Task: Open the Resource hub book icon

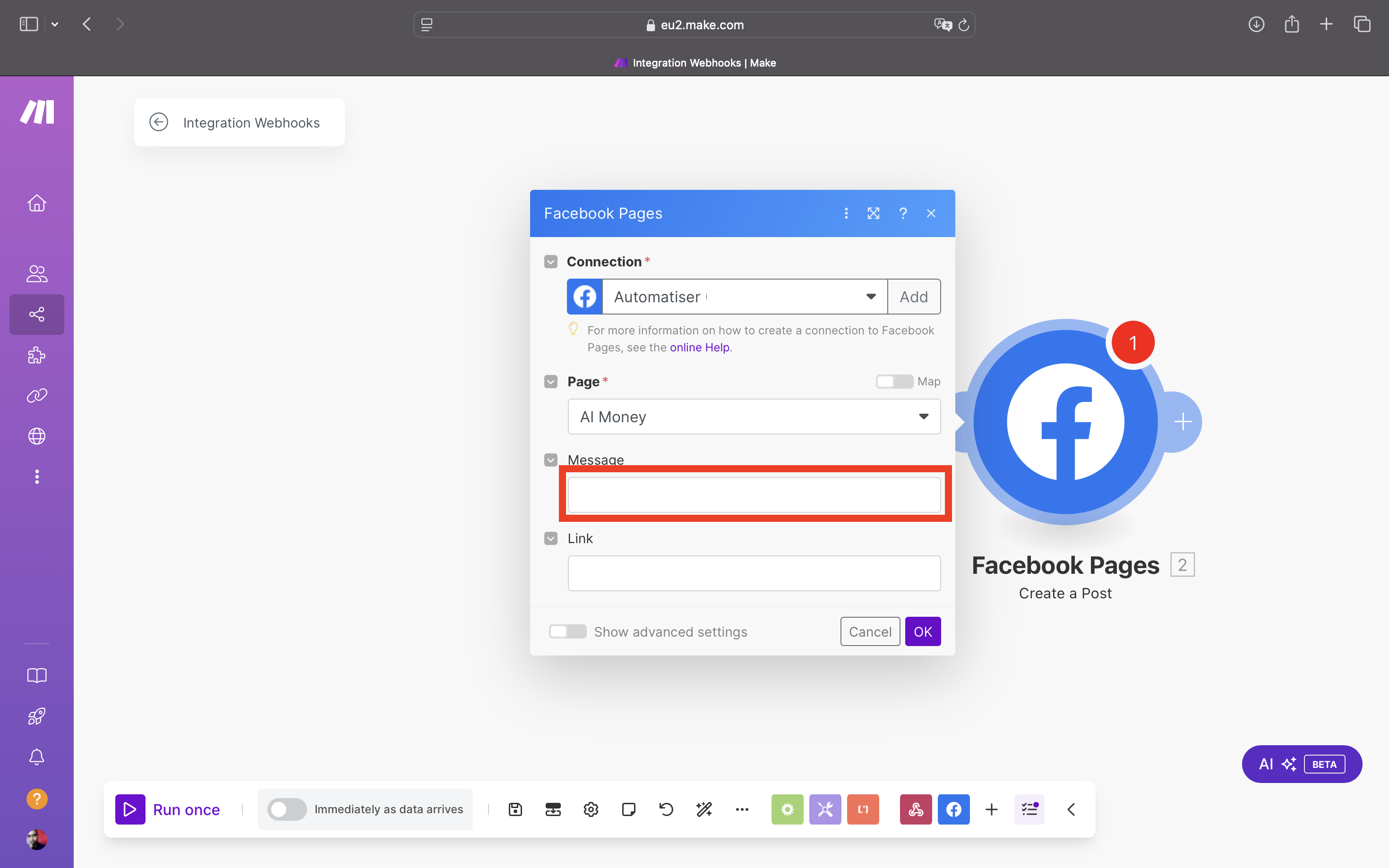Action: coord(37,675)
